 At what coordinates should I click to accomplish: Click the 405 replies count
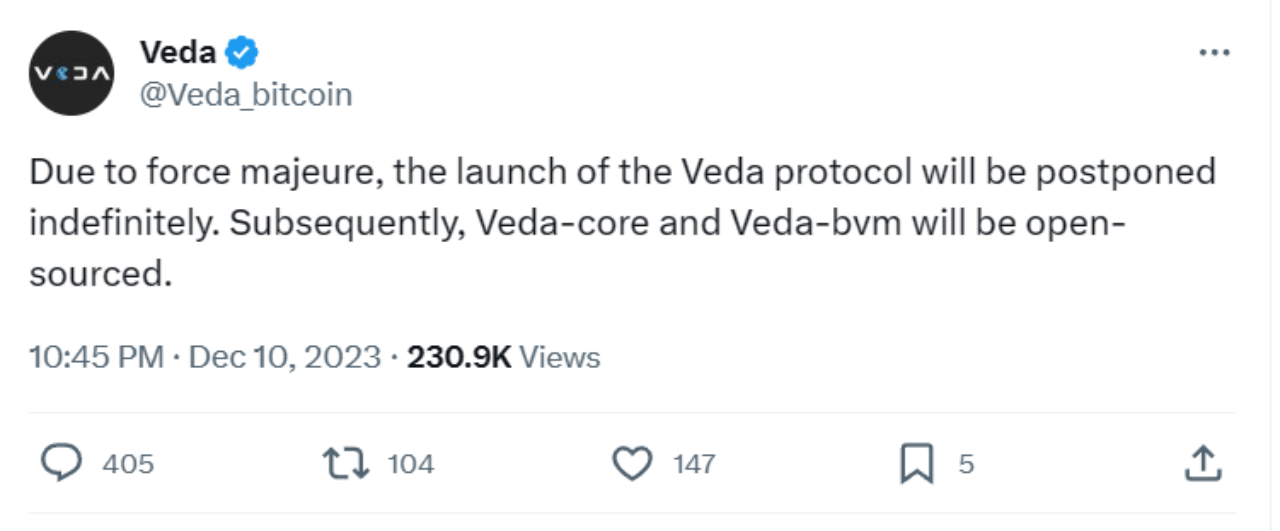(128, 464)
